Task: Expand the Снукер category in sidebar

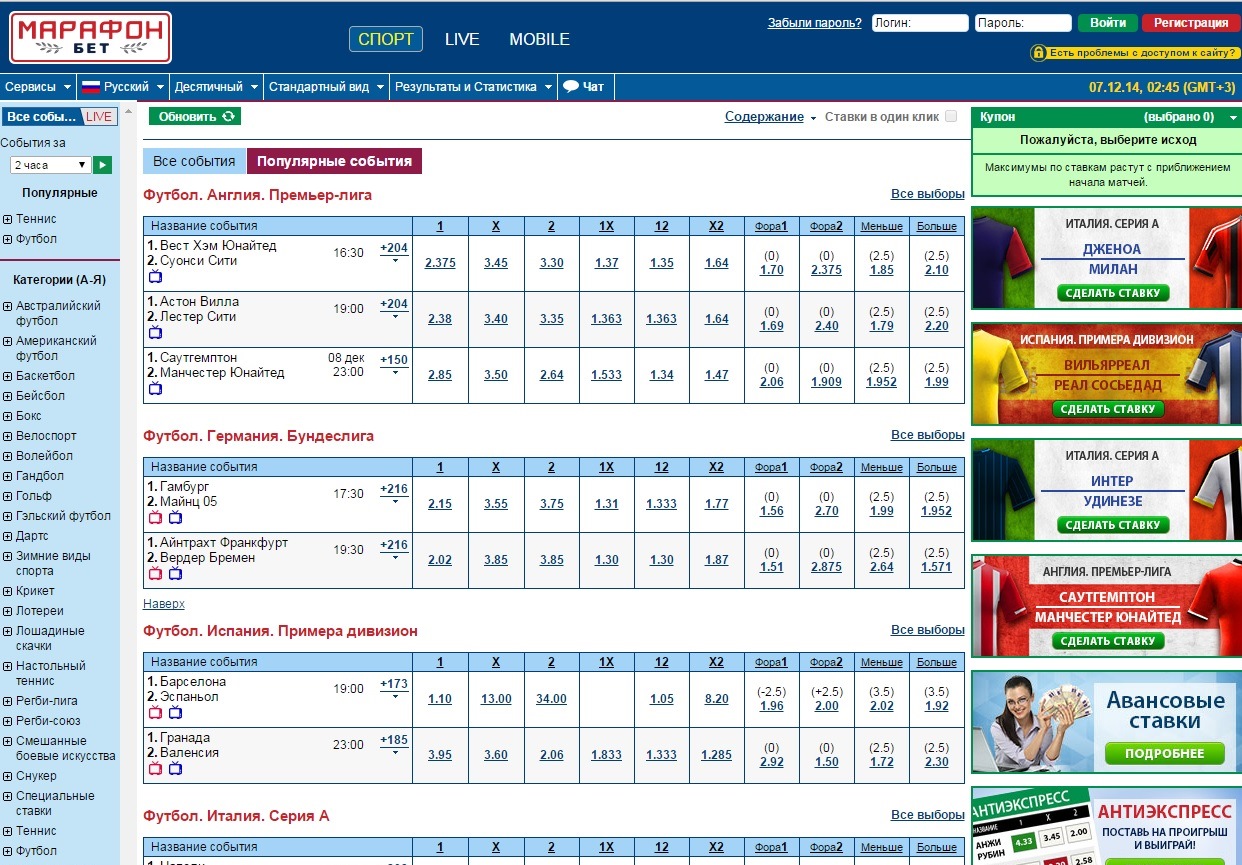Action: (x=7, y=776)
